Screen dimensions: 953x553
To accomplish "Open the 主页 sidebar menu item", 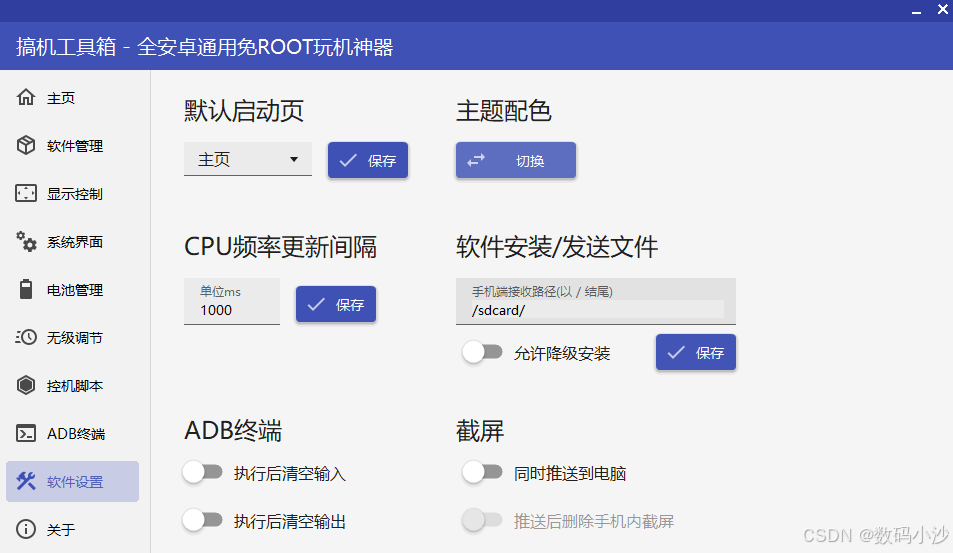I will pos(72,97).
